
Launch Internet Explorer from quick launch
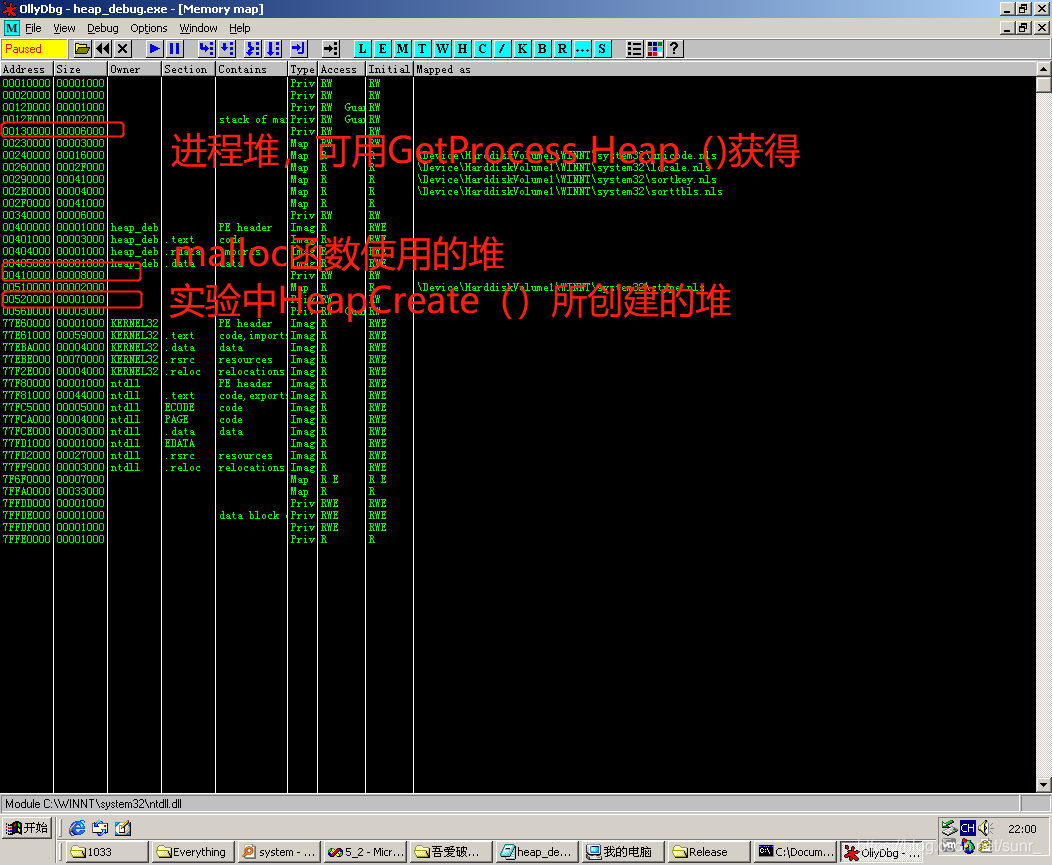(78, 828)
